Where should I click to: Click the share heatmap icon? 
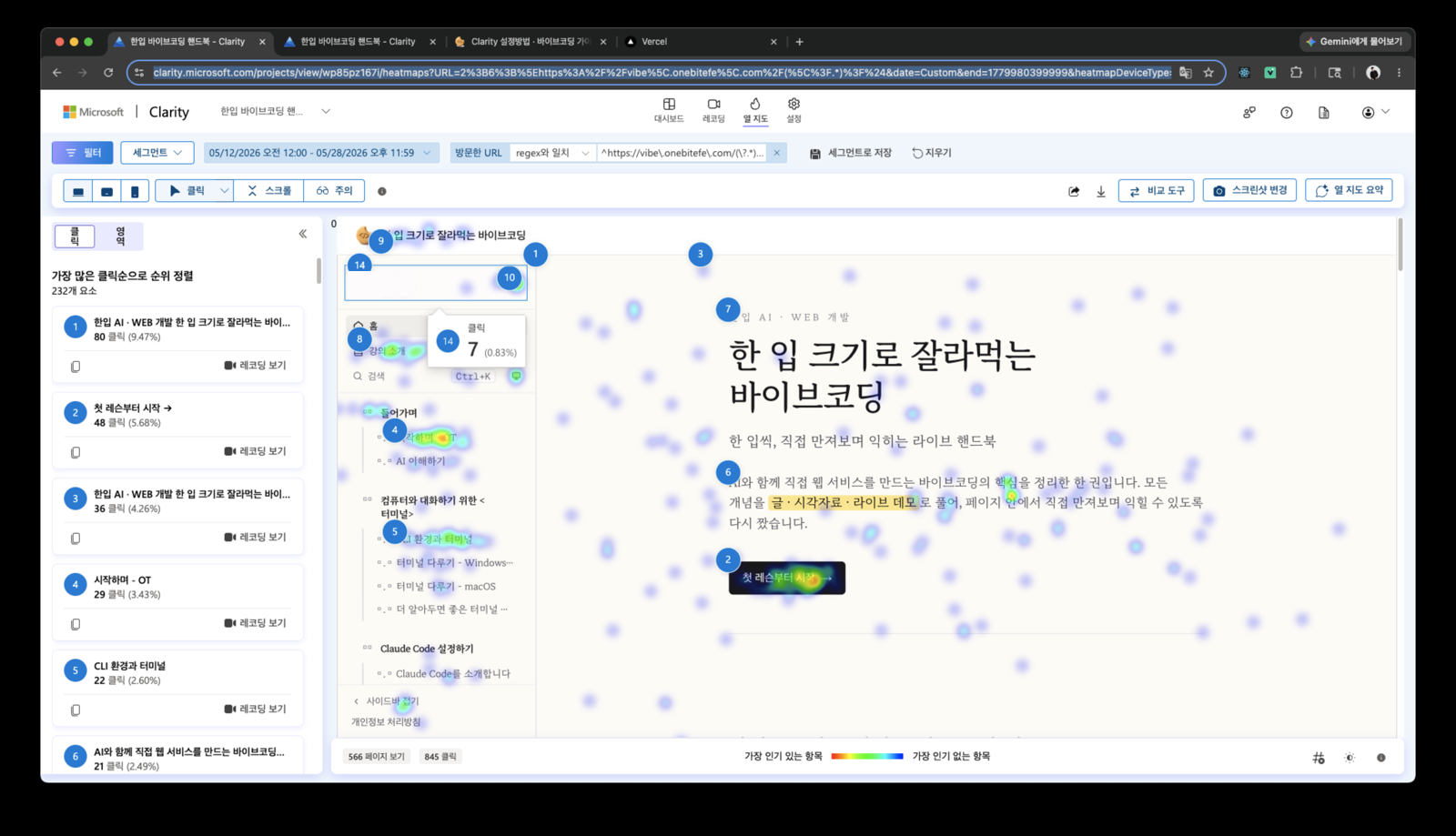pos(1074,191)
